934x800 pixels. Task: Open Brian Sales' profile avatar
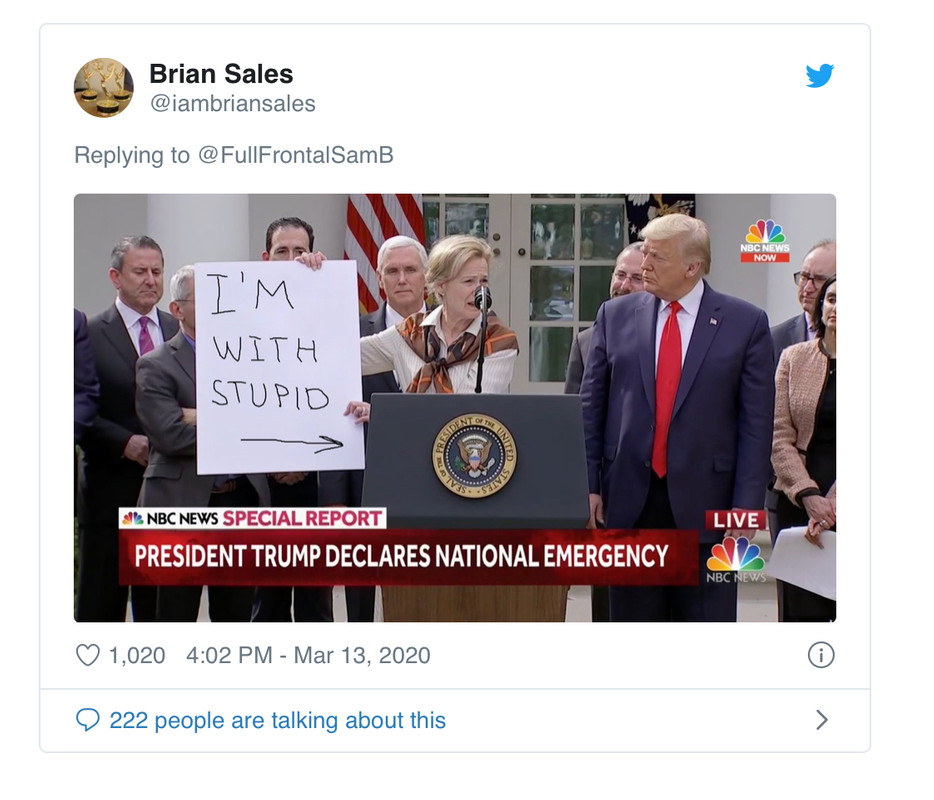[x=104, y=88]
